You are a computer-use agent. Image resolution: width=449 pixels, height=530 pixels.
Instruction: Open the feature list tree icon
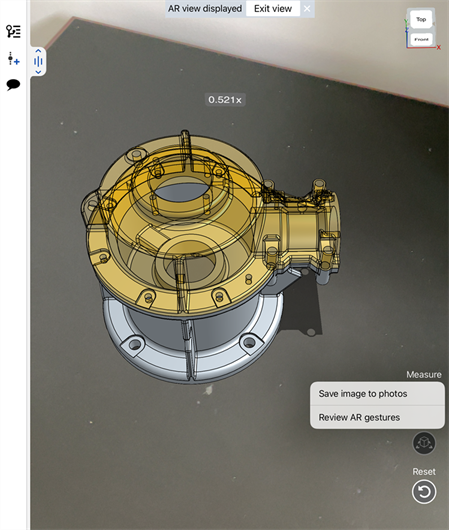click(x=14, y=31)
